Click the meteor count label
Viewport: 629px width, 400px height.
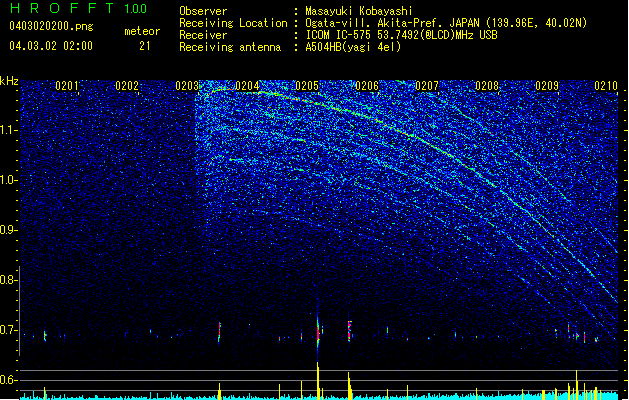click(142, 31)
